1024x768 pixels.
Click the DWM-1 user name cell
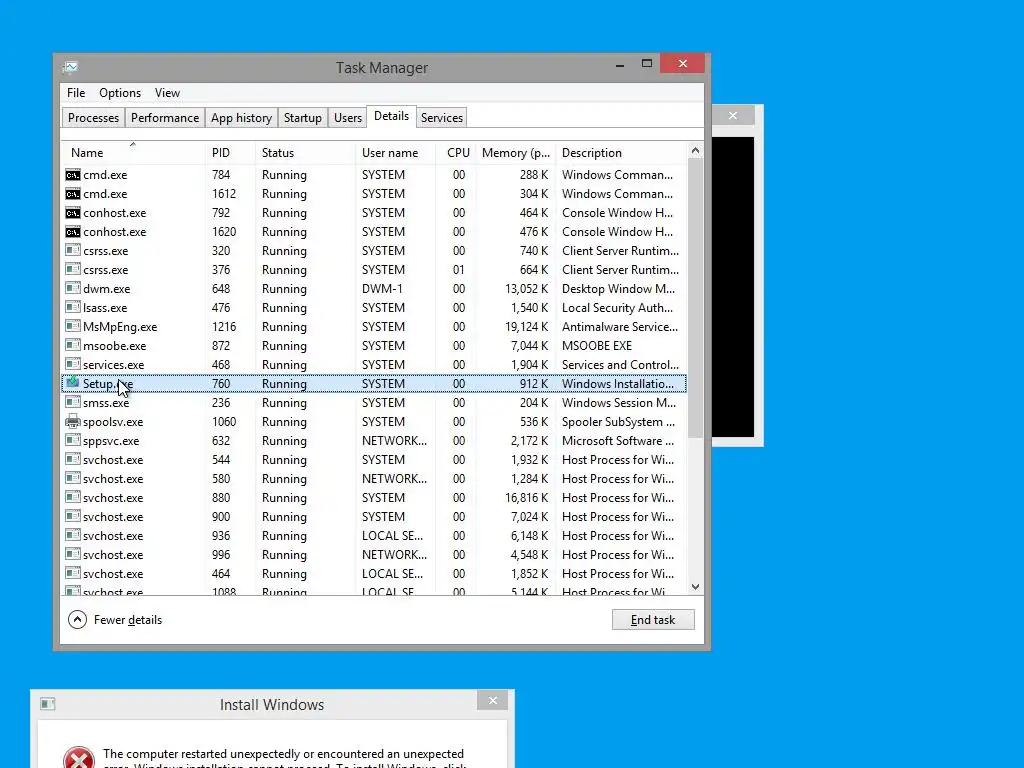click(383, 289)
